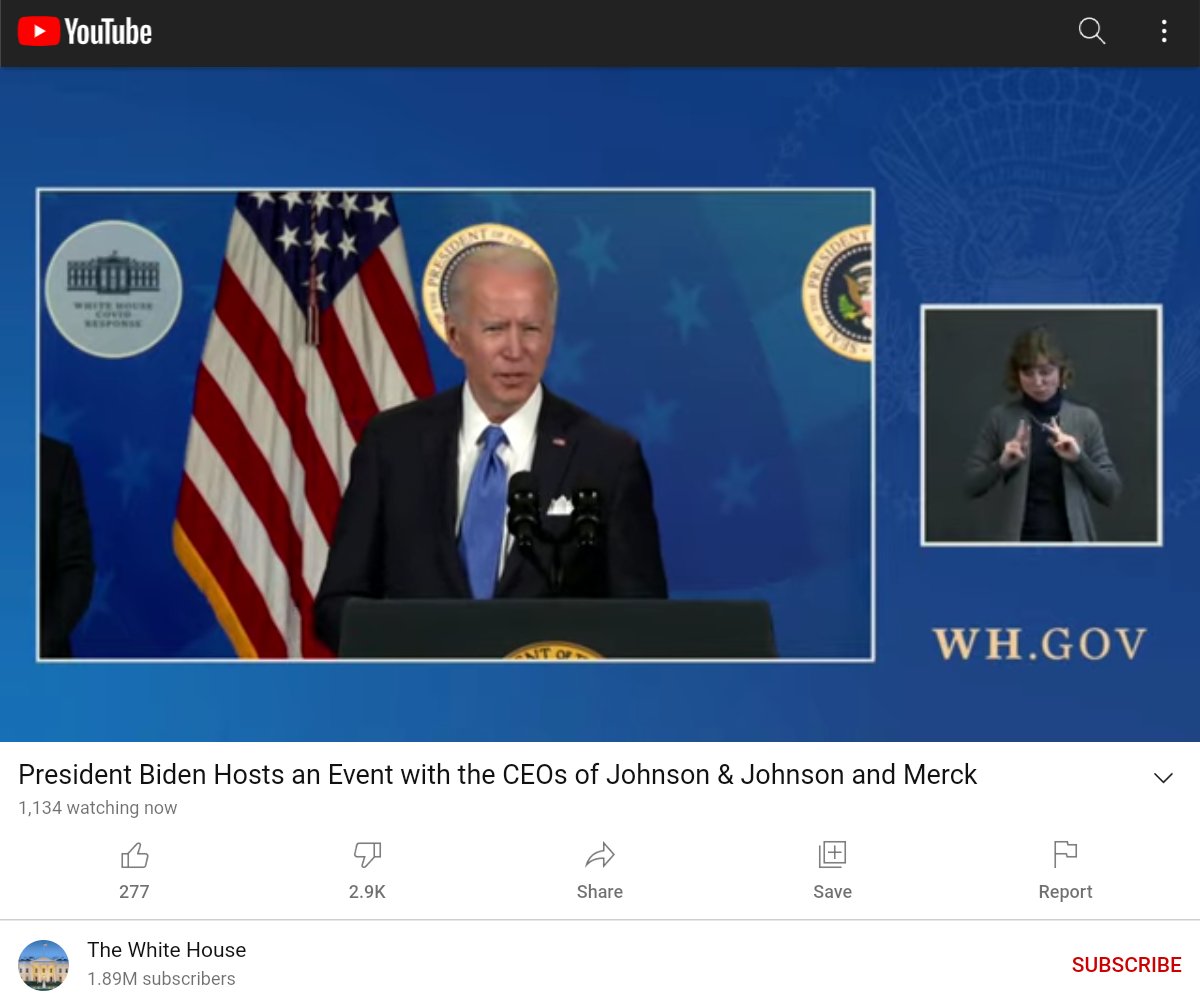1200x1002 pixels.
Task: Click the Share label
Action: click(x=600, y=892)
